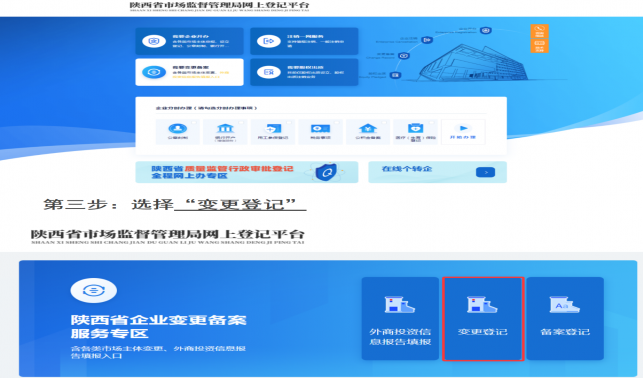Click the top platform title logo

pos(219,6)
